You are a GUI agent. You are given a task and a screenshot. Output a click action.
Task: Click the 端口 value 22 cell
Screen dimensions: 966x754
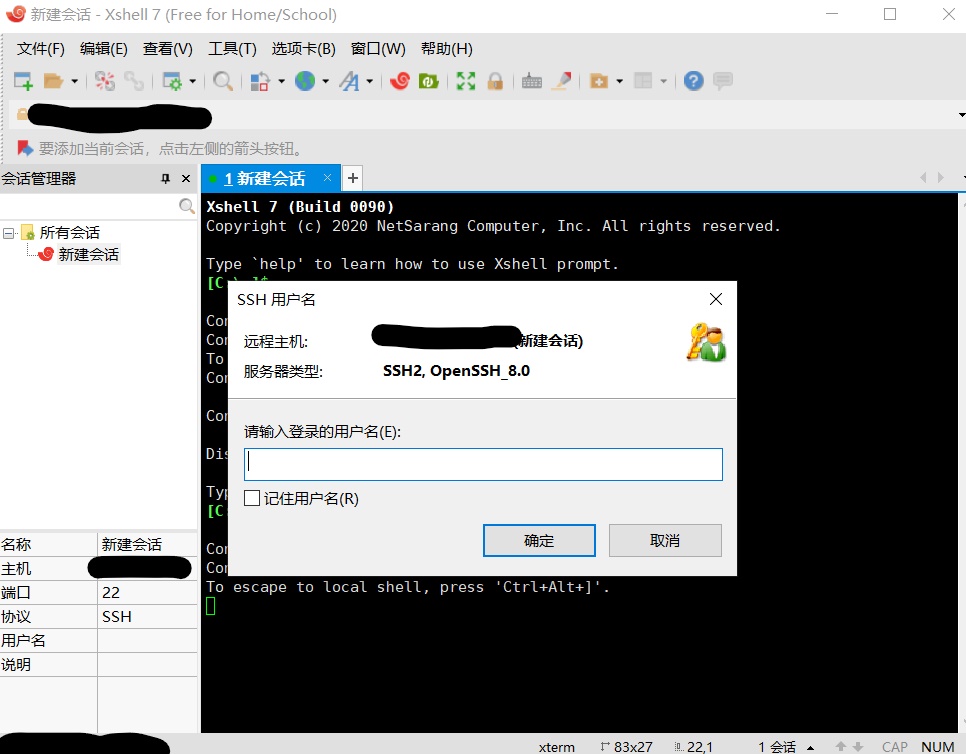147,593
